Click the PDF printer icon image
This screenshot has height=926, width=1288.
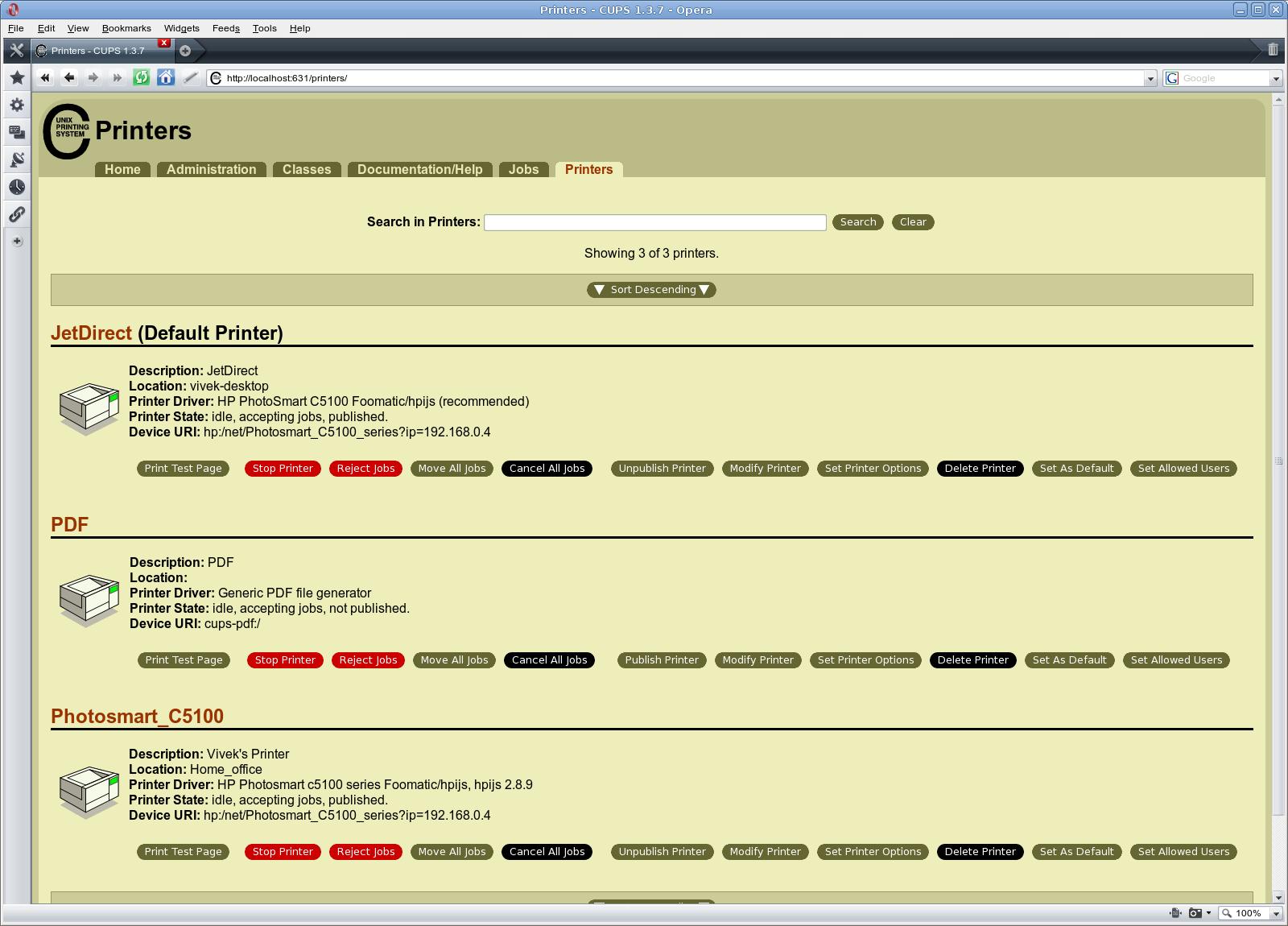point(89,600)
